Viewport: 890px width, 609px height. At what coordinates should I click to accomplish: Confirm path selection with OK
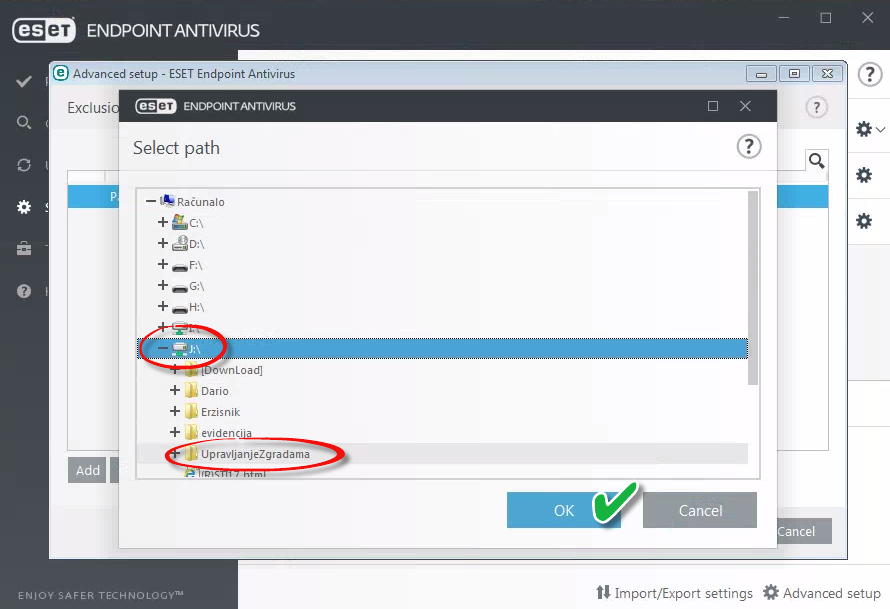click(x=564, y=510)
